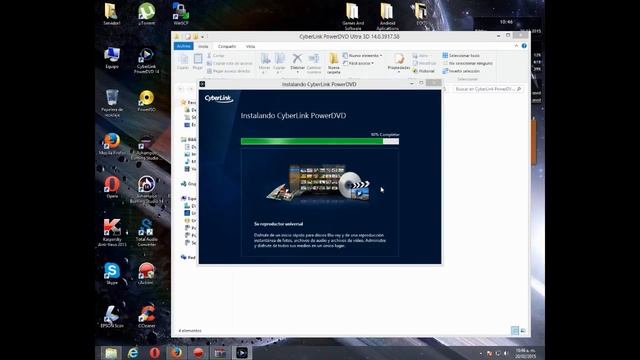Open the Mover a dropdown
The image size is (640, 360).
[x=264, y=63]
